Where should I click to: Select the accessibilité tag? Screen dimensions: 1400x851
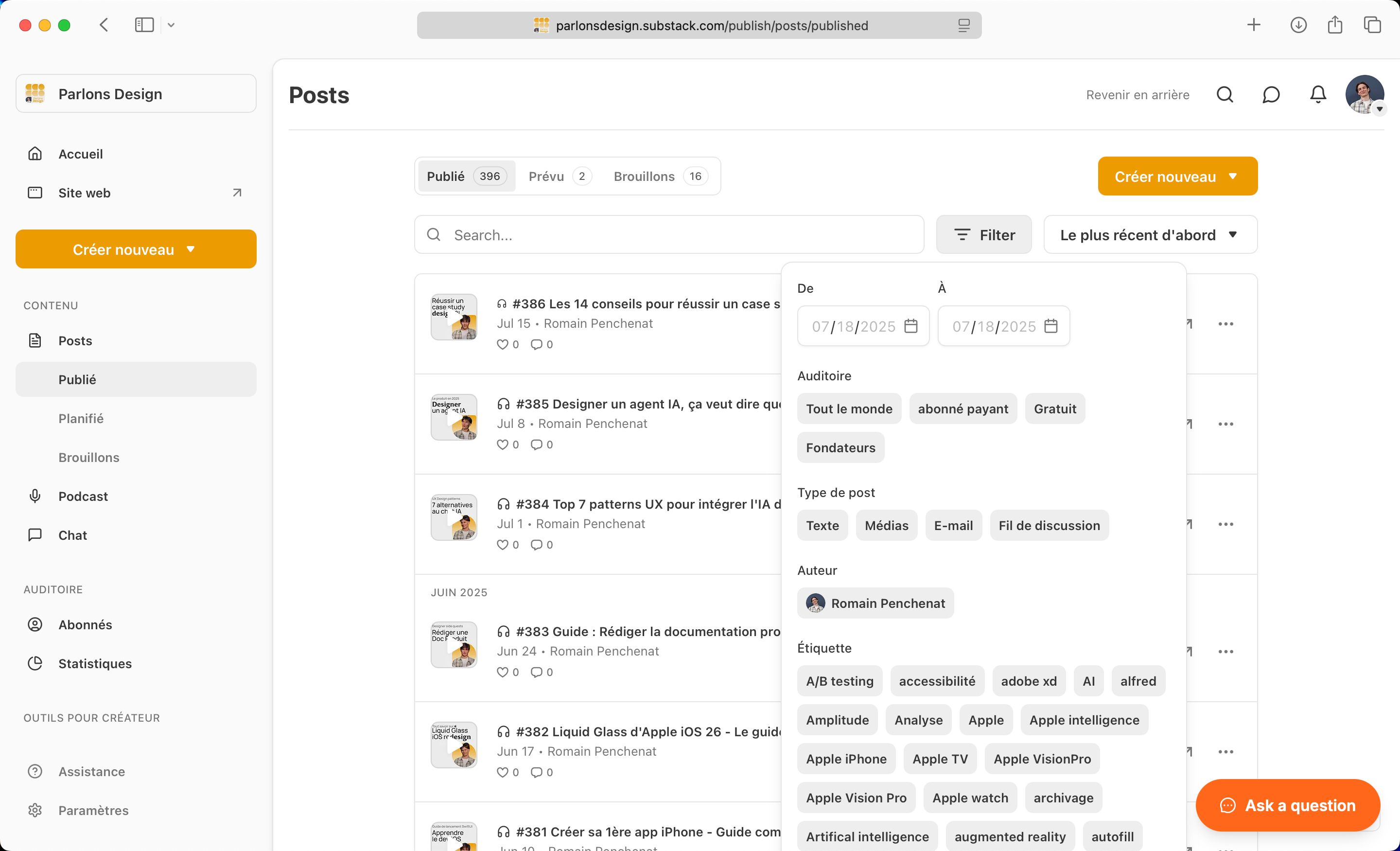pos(937,681)
